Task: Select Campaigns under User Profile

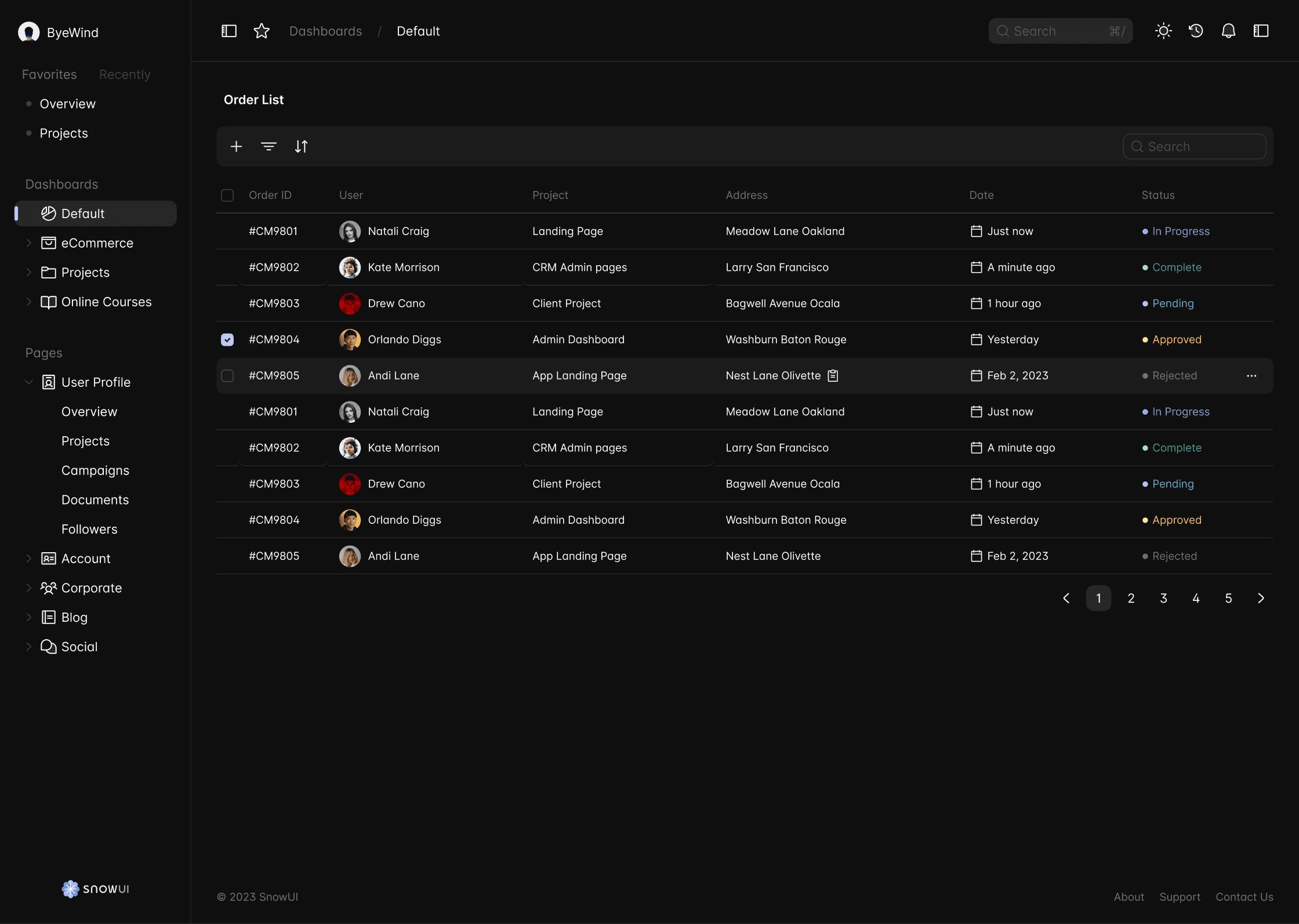Action: [x=95, y=470]
